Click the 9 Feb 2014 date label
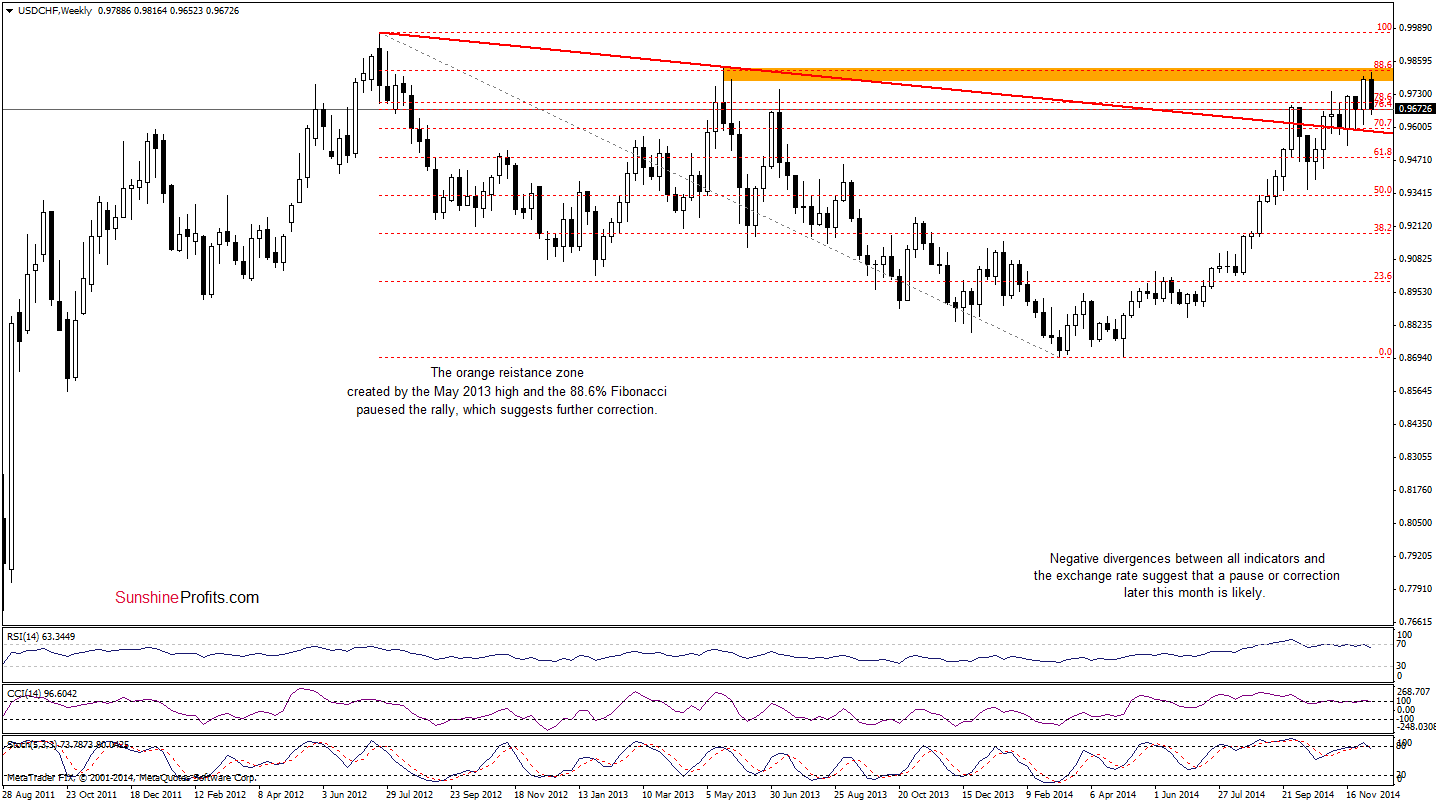The image size is (1436, 803). [x=1052, y=794]
